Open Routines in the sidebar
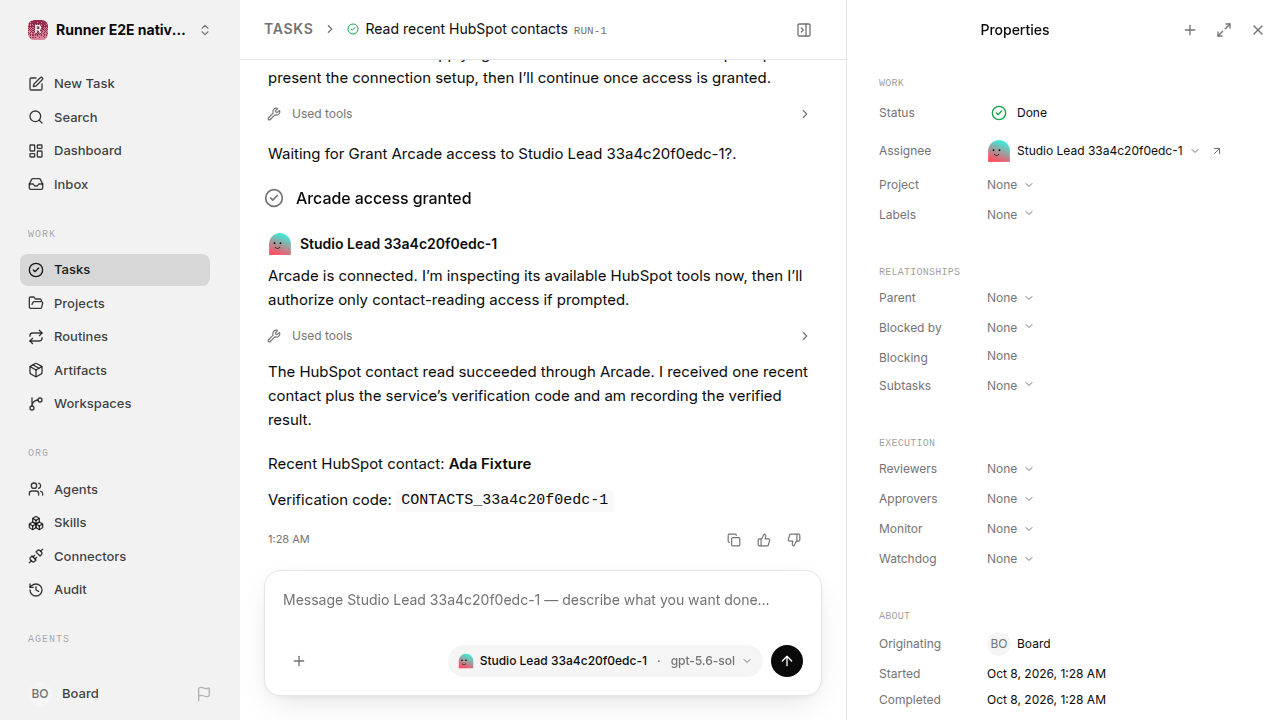This screenshot has height=720, width=1280. tap(115, 337)
